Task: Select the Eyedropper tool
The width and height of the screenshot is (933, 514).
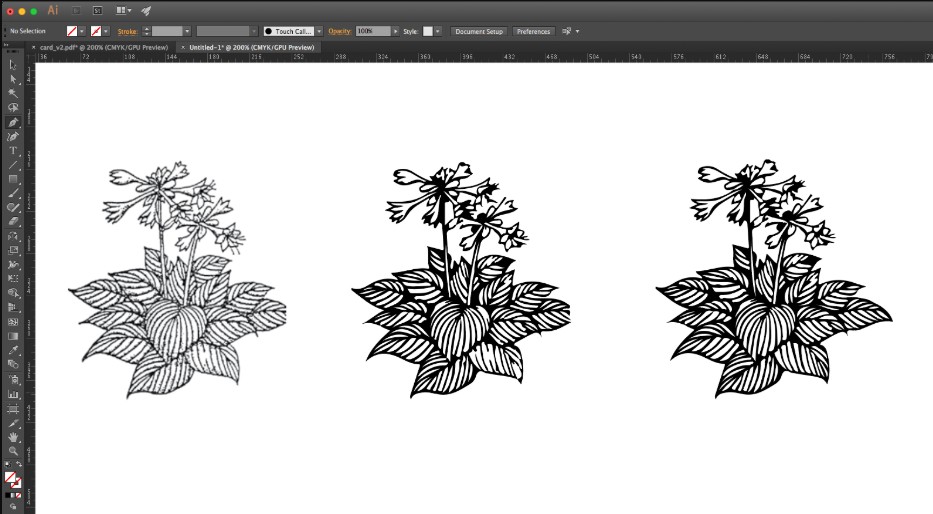Action: (x=13, y=350)
